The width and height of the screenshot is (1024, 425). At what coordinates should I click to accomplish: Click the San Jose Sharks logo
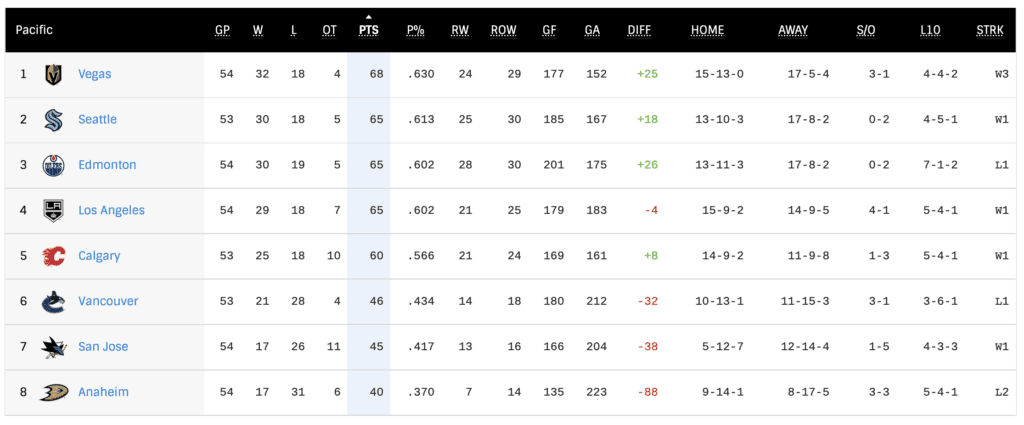tap(53, 347)
